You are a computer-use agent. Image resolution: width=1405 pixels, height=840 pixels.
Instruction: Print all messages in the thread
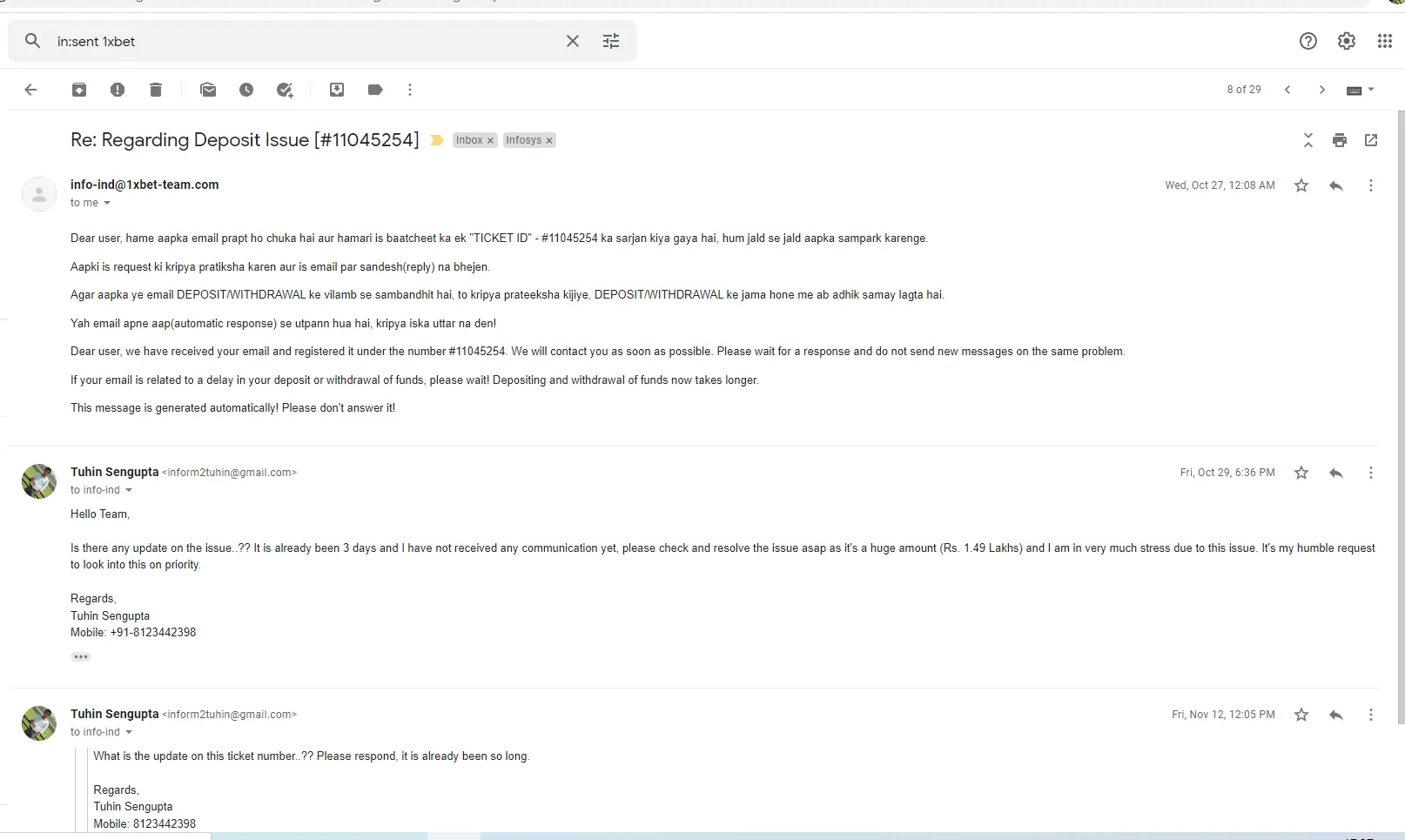[x=1340, y=140]
